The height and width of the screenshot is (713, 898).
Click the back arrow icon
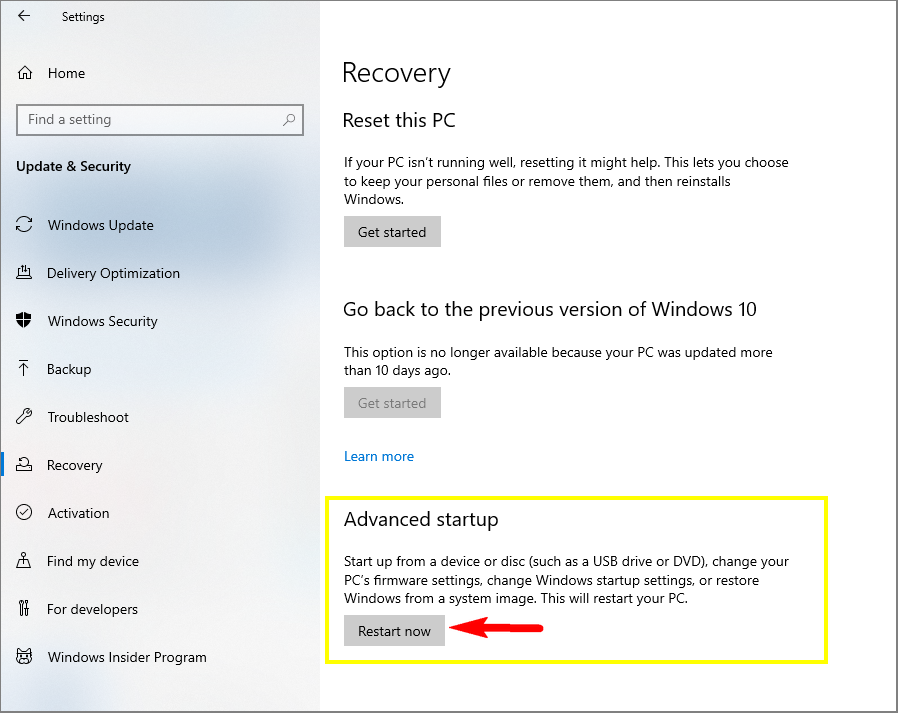tap(23, 16)
